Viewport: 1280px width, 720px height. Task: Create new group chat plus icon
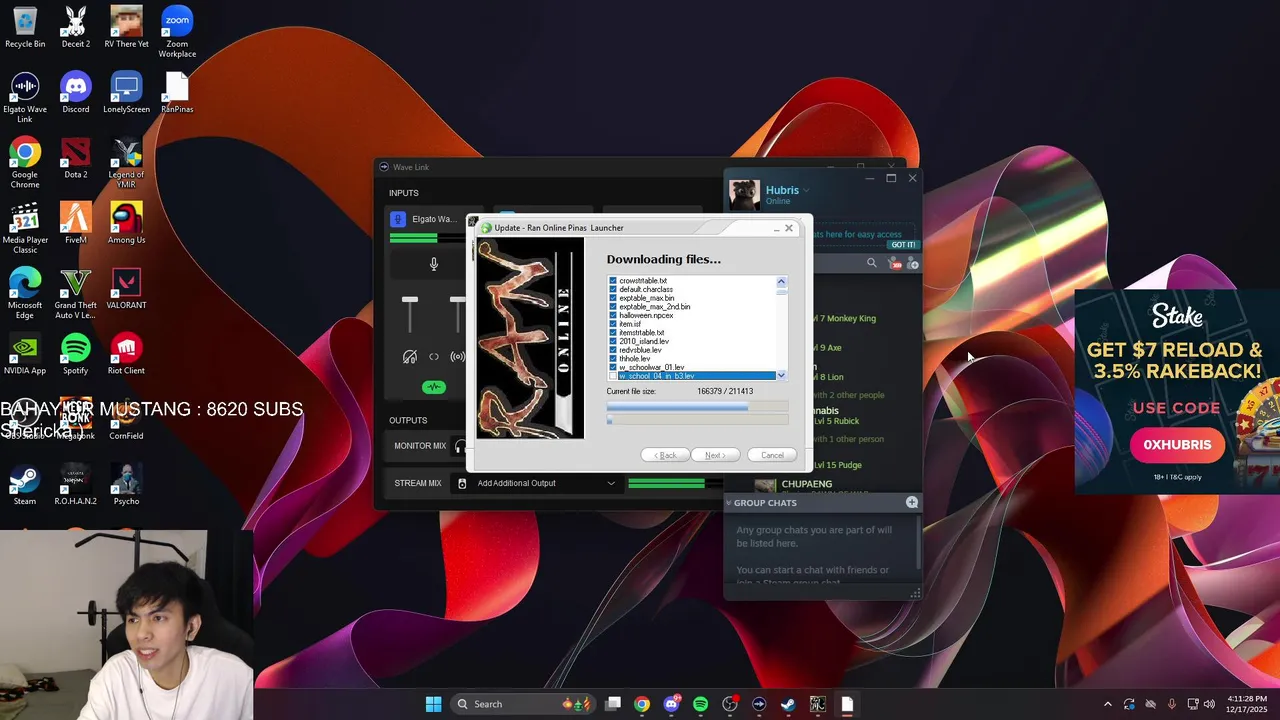[x=912, y=502]
